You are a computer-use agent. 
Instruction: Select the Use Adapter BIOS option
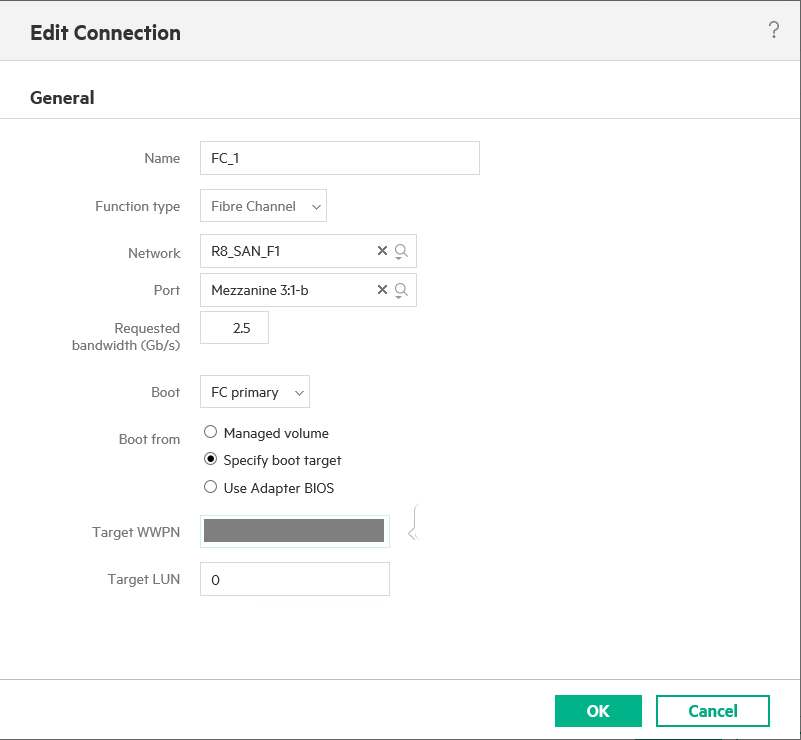point(210,487)
